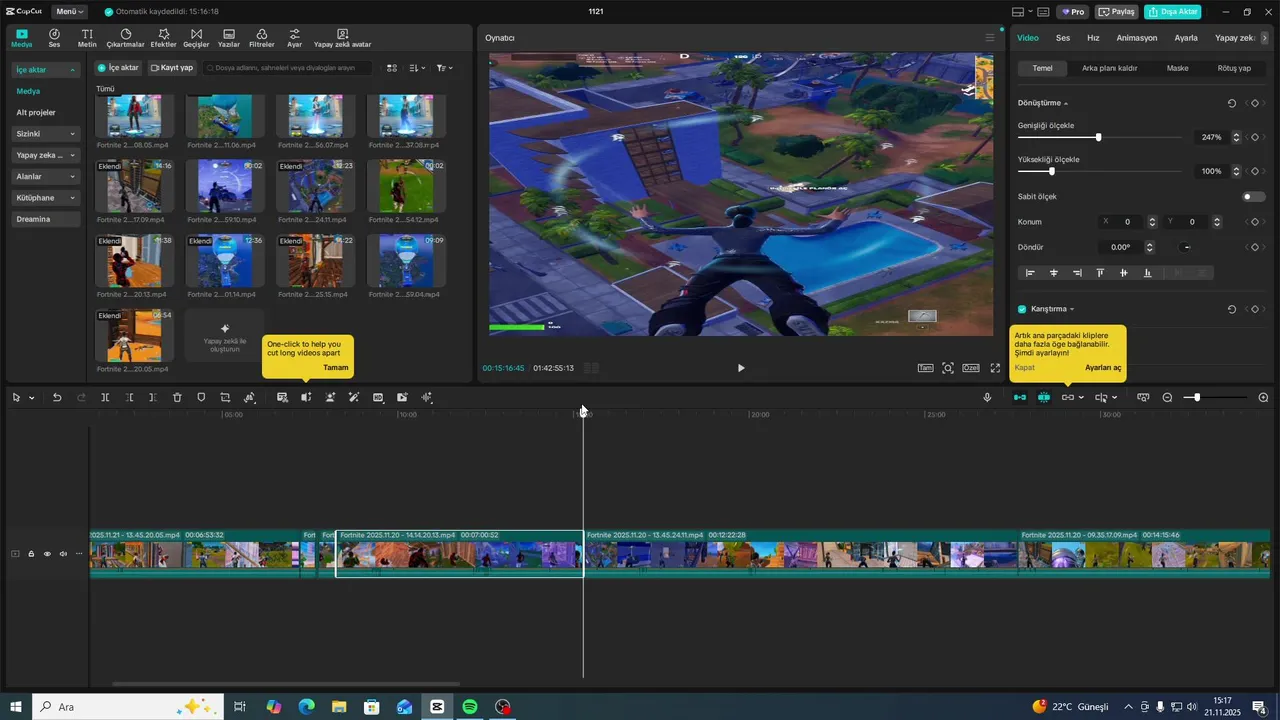Image resolution: width=1280 pixels, height=720 pixels.
Task: Toggle the Sabit ölçek uniform scale switch
Action: click(1254, 197)
